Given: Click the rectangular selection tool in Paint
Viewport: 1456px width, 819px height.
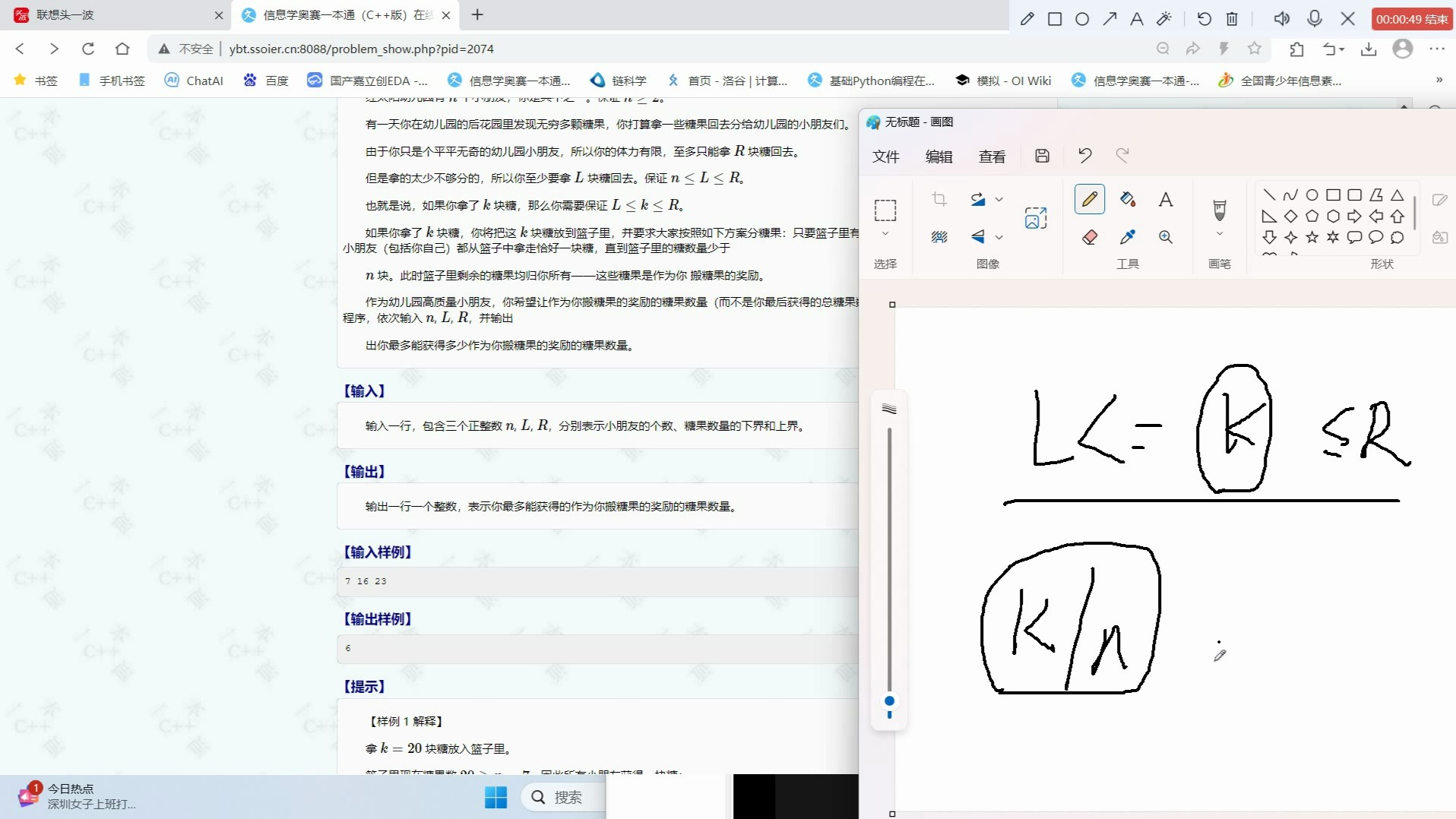Looking at the screenshot, I should pos(885,210).
